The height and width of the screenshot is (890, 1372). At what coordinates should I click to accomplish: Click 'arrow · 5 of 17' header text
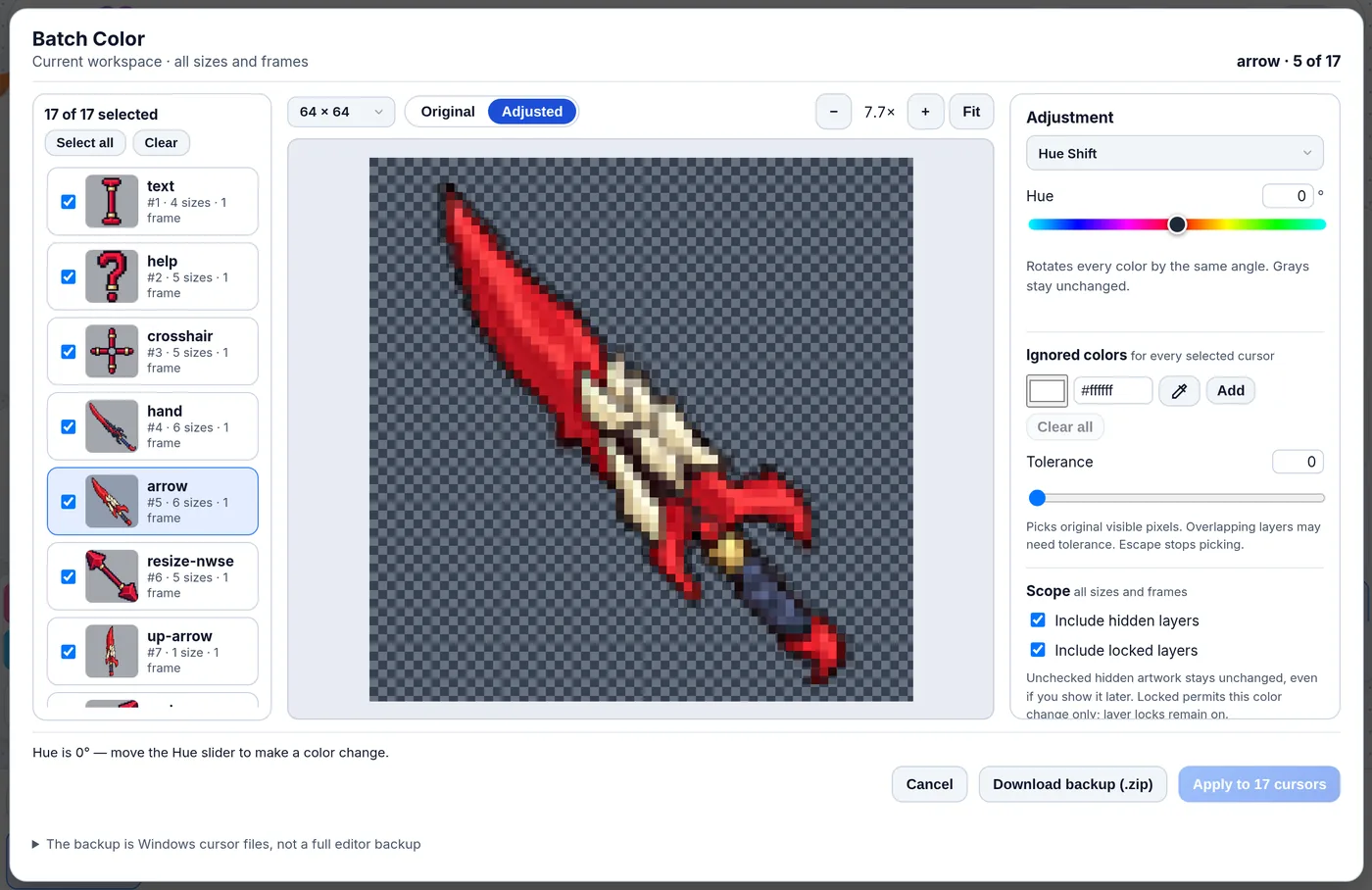click(1288, 61)
